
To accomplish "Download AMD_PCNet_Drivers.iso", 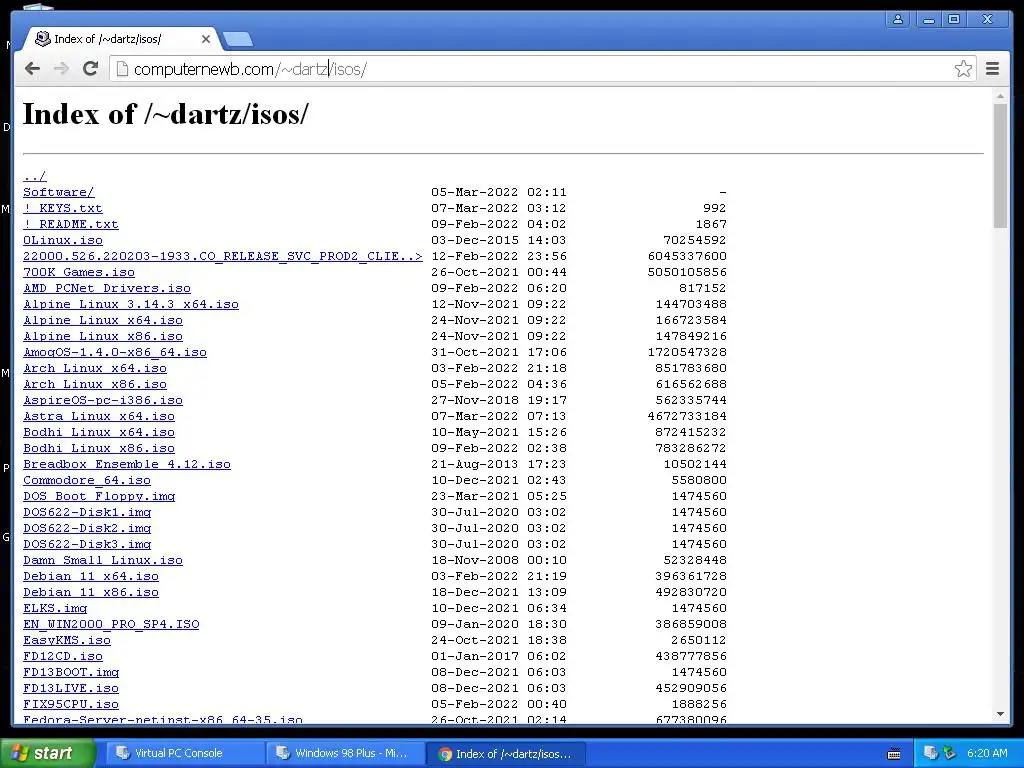I will (107, 288).
